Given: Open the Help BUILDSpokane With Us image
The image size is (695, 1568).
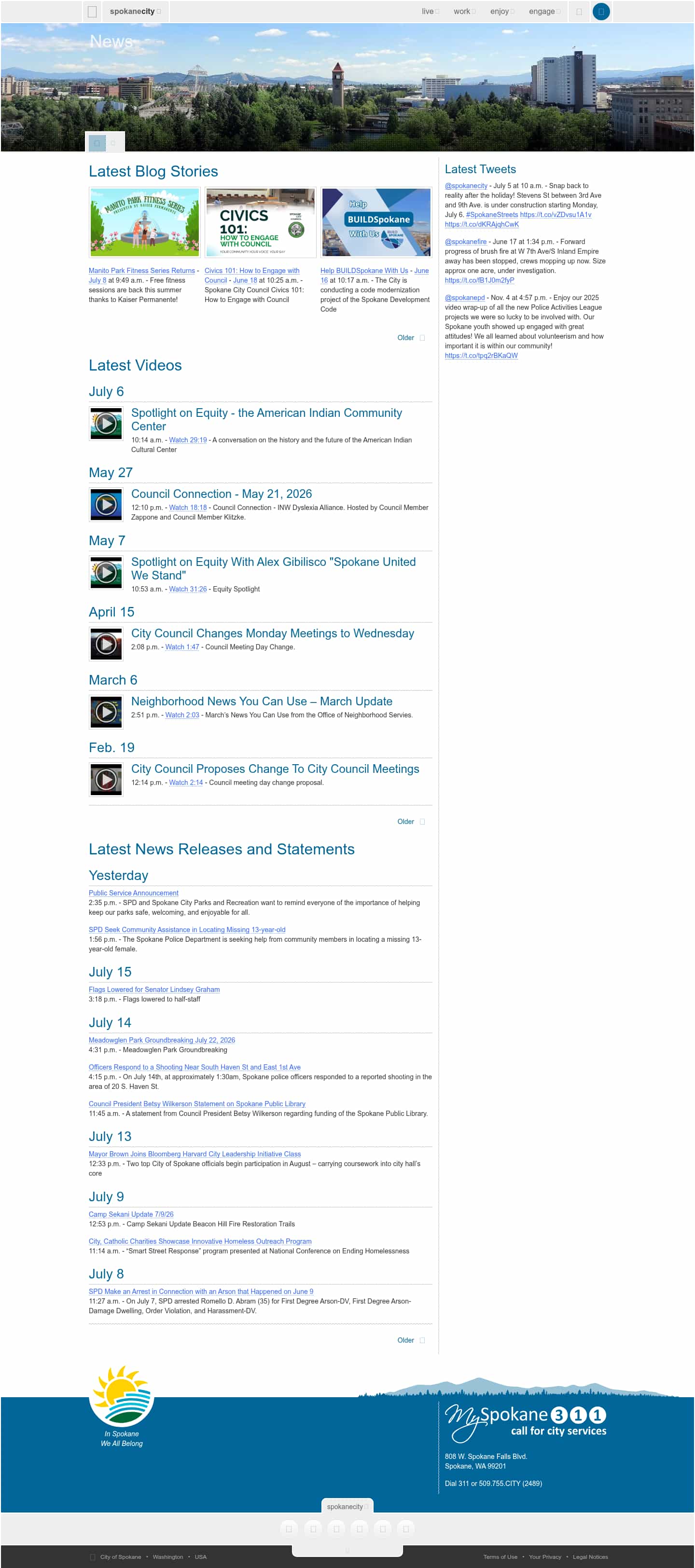Looking at the screenshot, I should coord(376,222).
